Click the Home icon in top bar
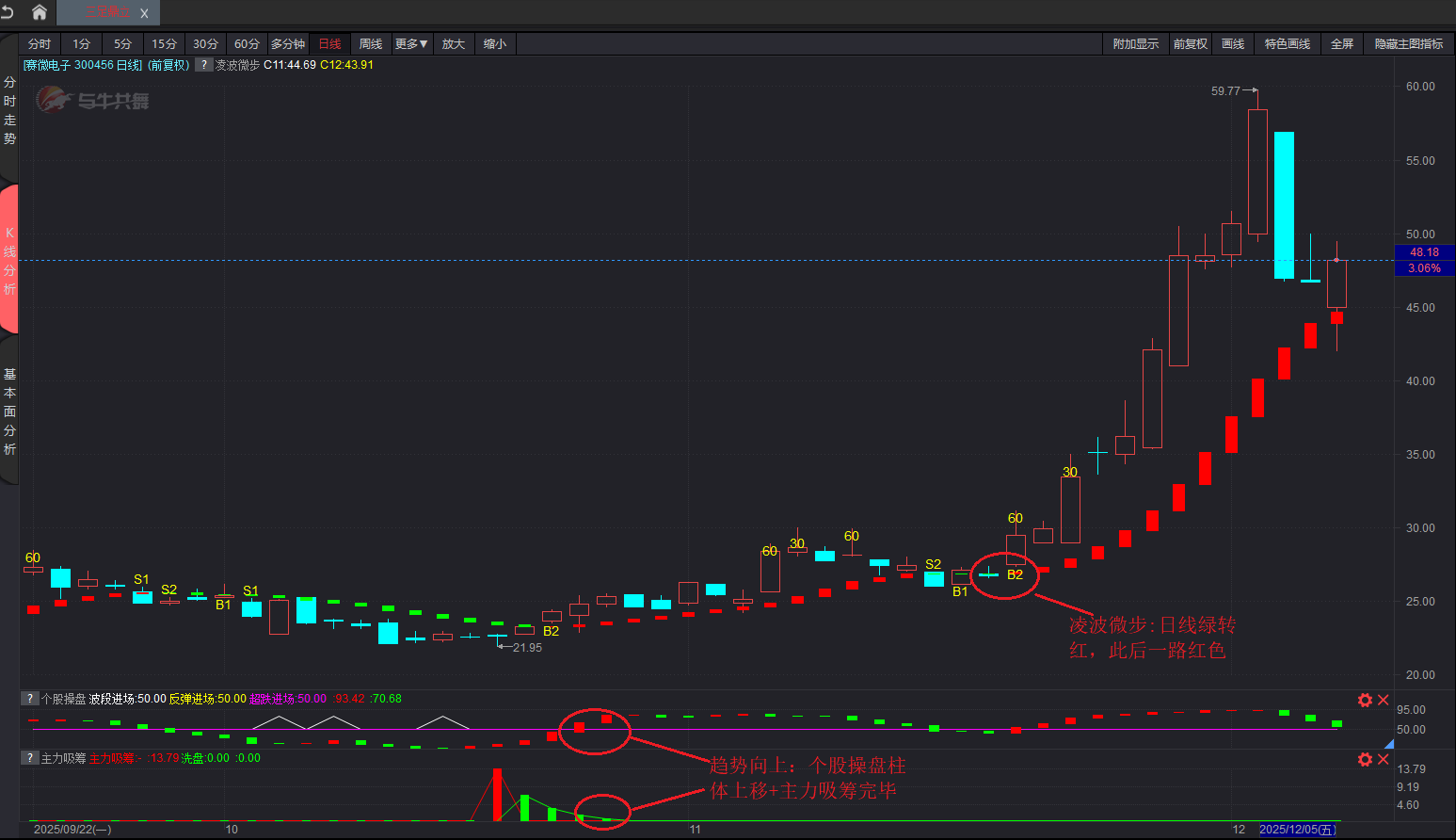The width and height of the screenshot is (1456, 840). (x=40, y=12)
